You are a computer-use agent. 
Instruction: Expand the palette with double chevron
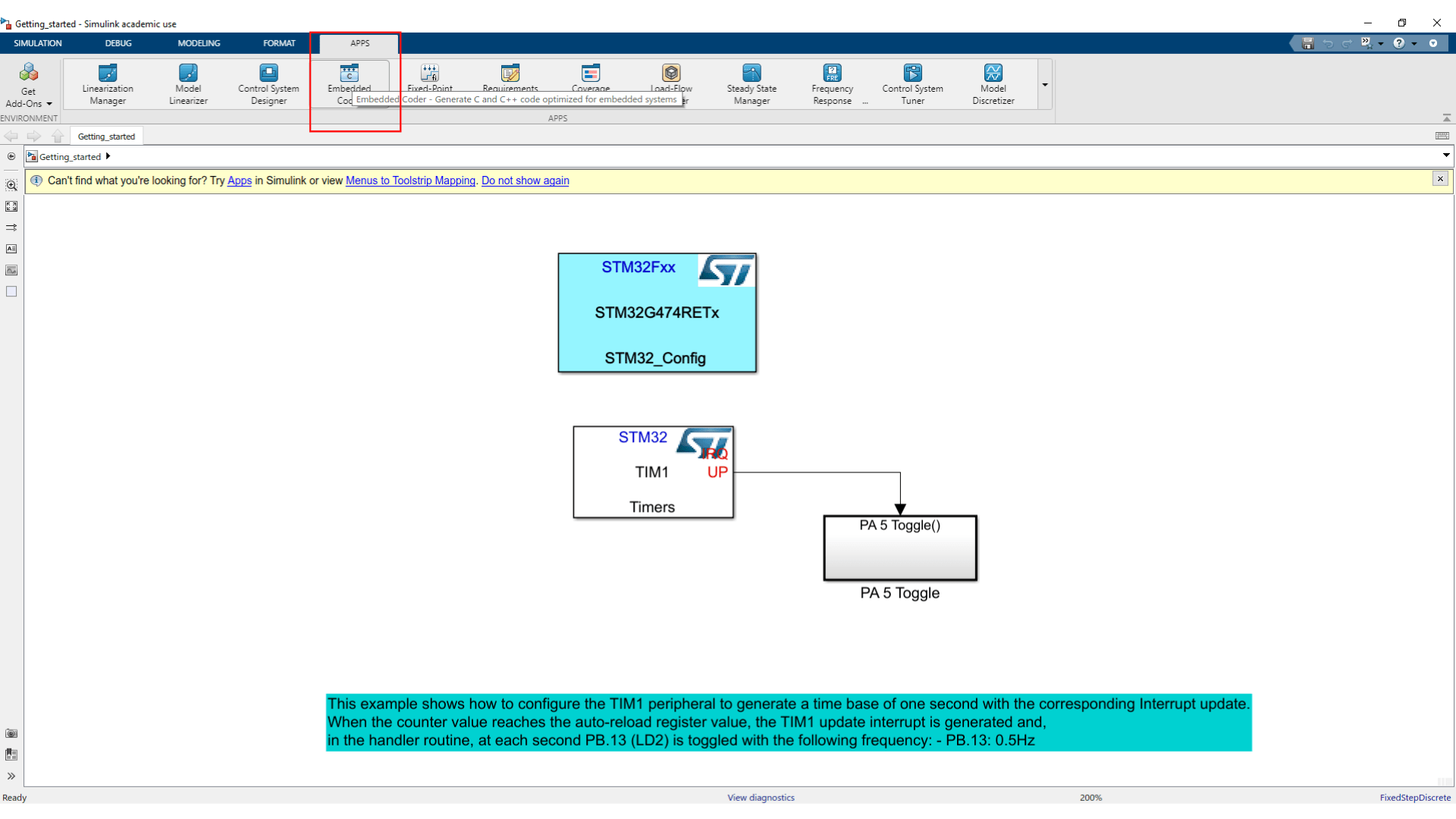11,776
